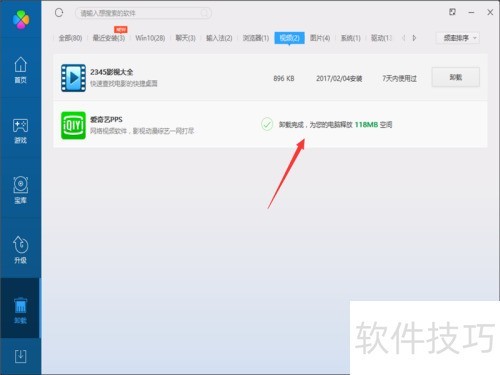500x375 pixels.
Task: Switch to the 最近安装(3) tab
Action: point(109,38)
